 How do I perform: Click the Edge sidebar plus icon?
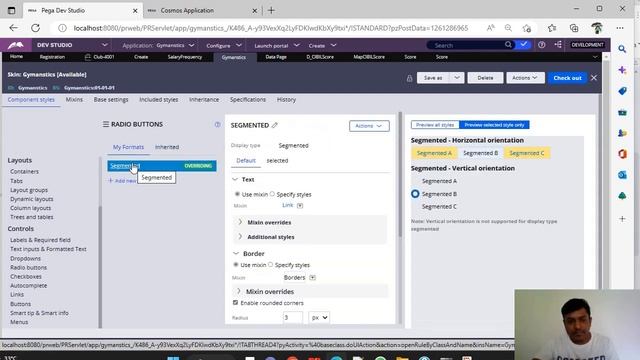622,219
